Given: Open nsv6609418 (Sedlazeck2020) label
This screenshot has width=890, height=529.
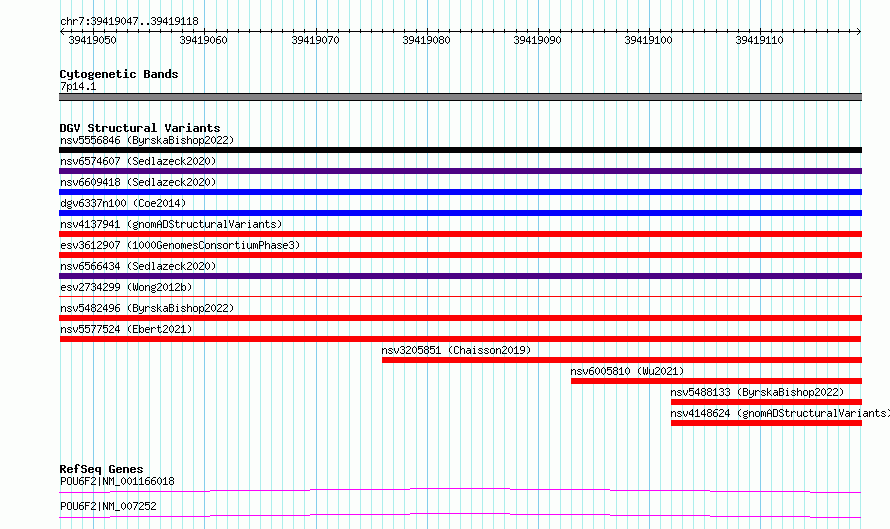Looking at the screenshot, I should (x=138, y=182).
